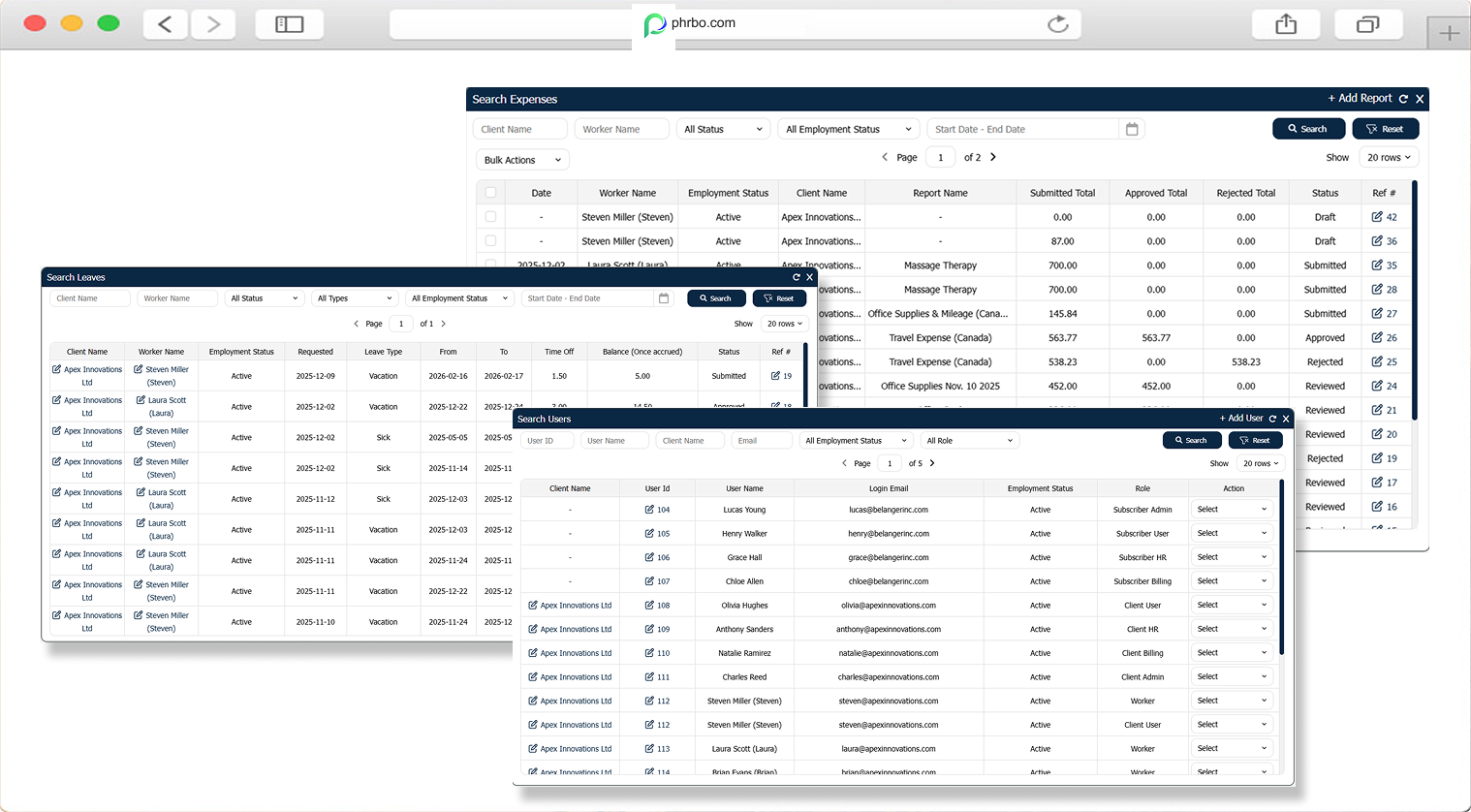Screen dimensions: 1471x812
Task: Open the All Role dropdown in Search Users
Action: tap(969, 439)
